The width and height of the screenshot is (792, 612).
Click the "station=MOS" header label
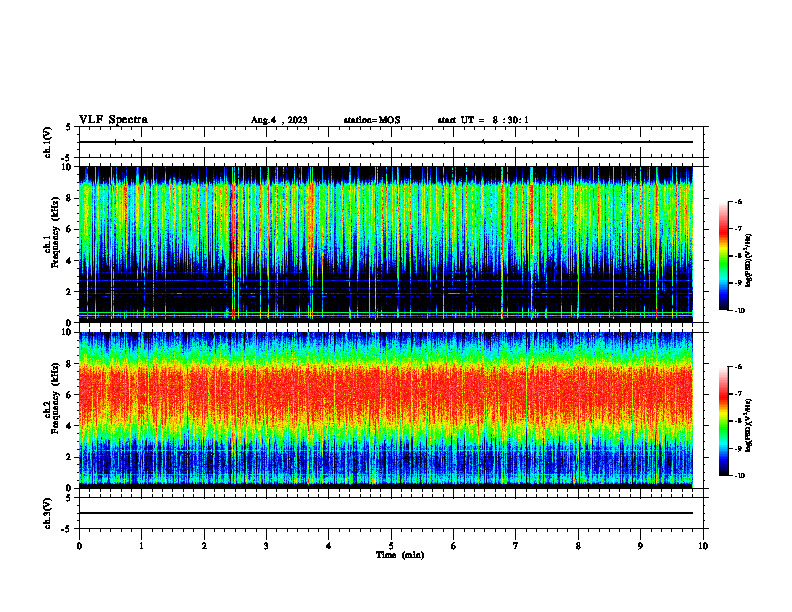pyautogui.click(x=372, y=120)
